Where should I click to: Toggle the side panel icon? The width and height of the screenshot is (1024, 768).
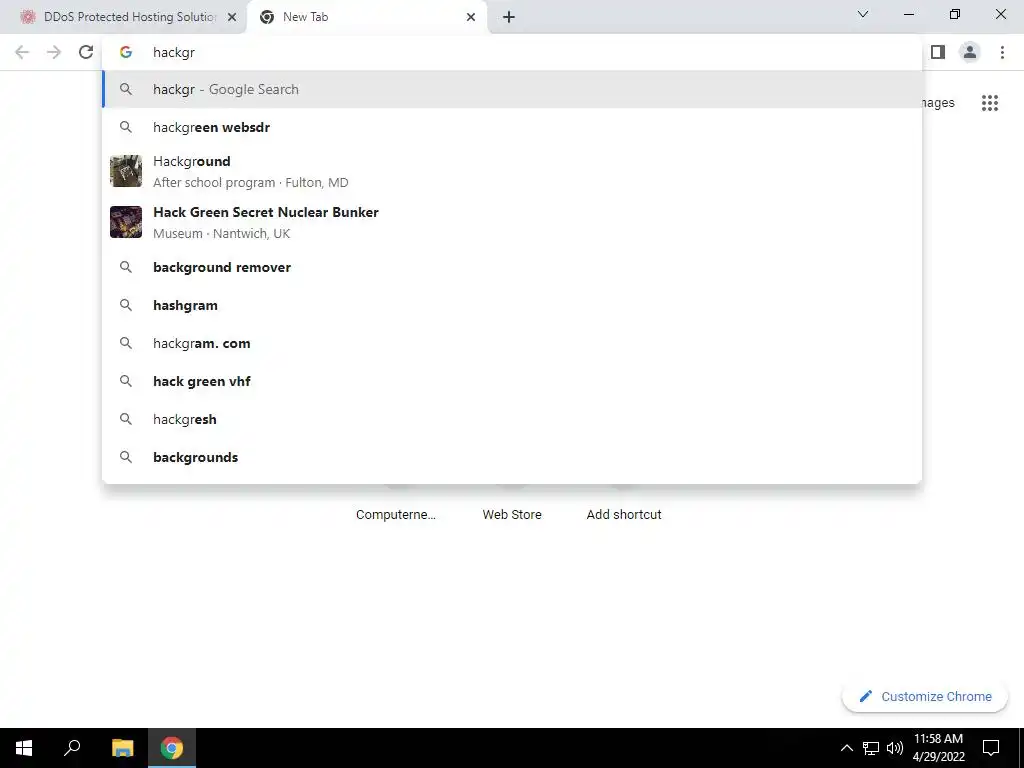point(938,52)
